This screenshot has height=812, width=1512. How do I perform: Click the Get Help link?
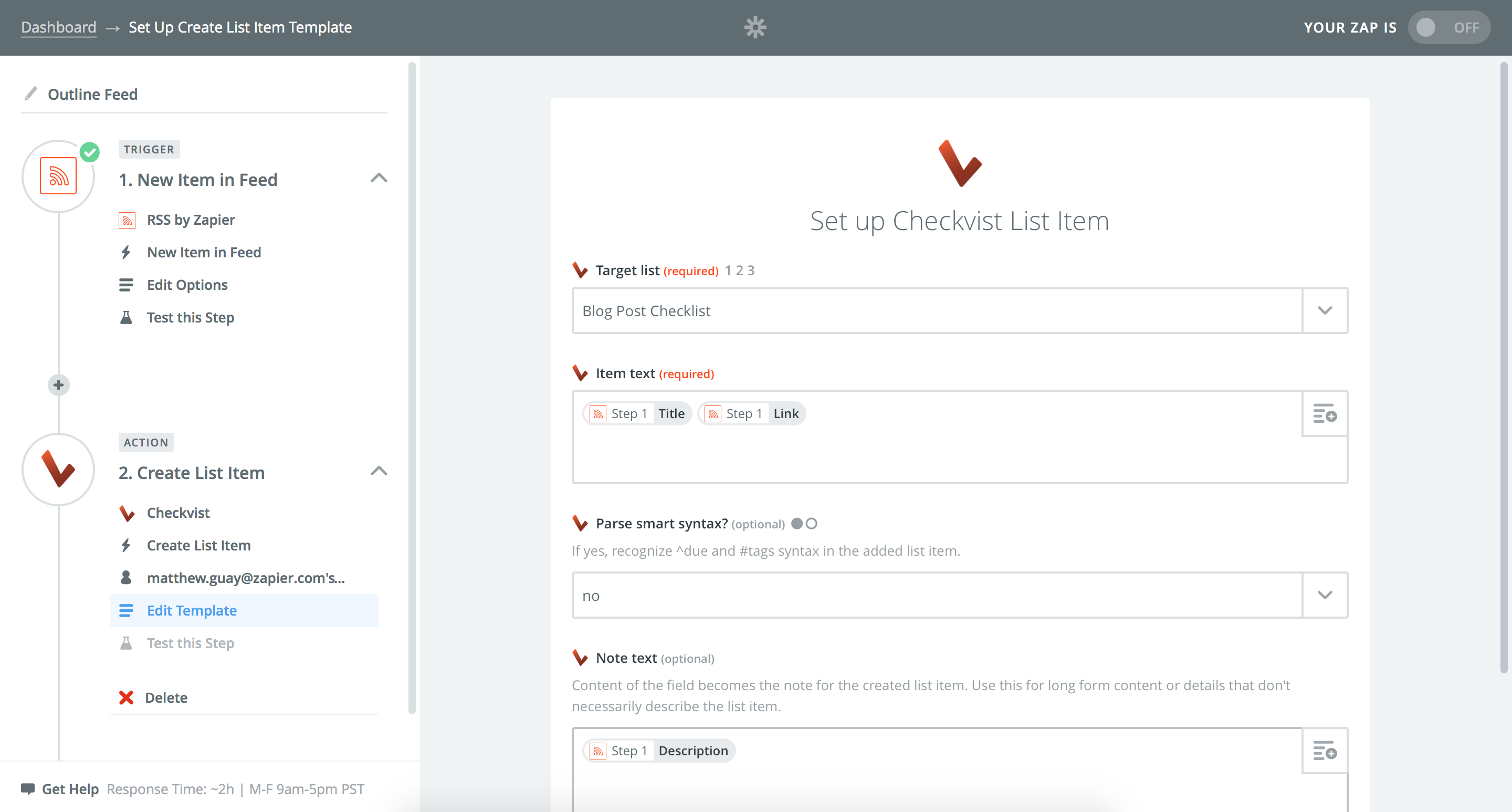(x=70, y=789)
